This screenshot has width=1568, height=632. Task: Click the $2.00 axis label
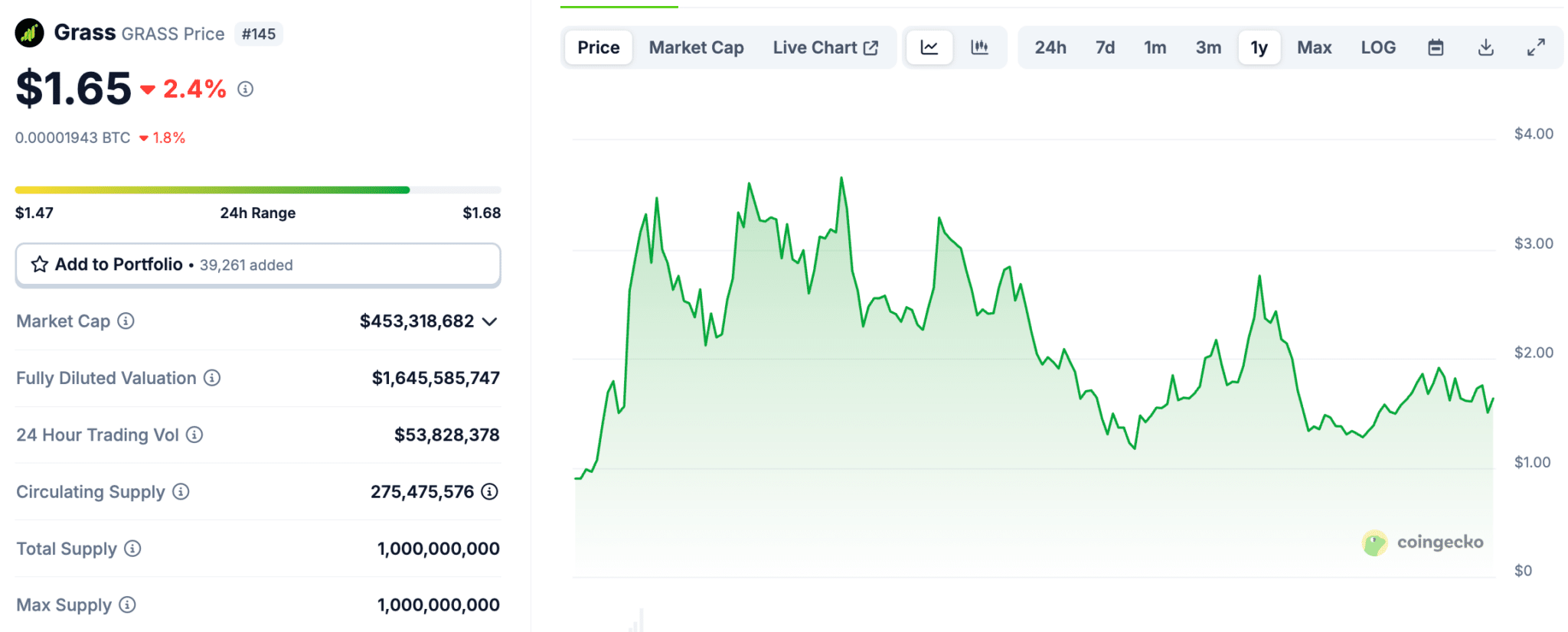tap(1534, 353)
